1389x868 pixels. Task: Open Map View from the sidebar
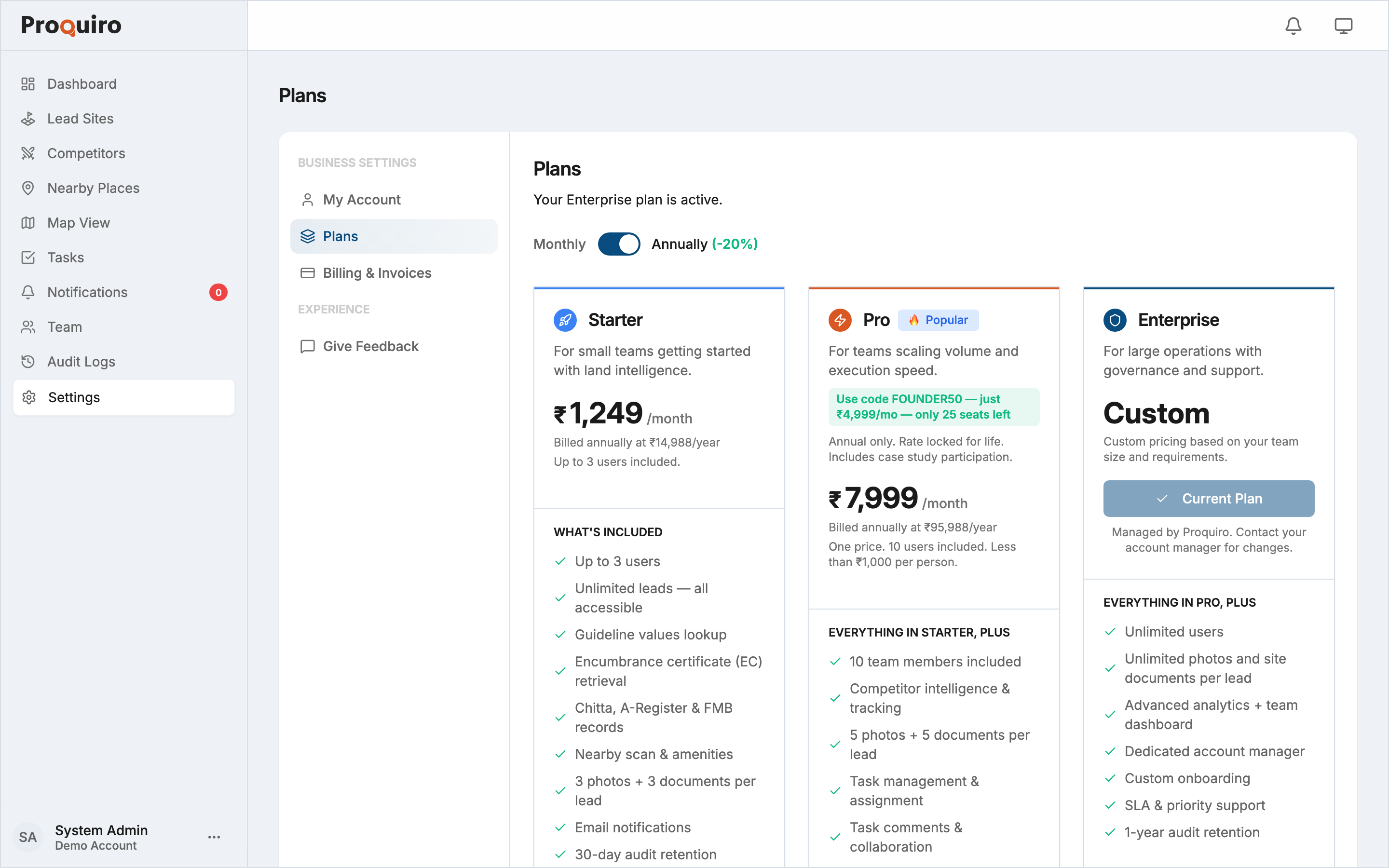78,223
